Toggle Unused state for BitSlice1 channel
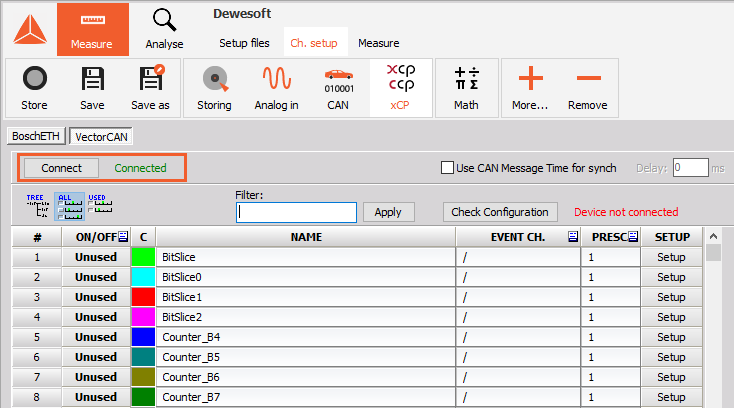 96,297
